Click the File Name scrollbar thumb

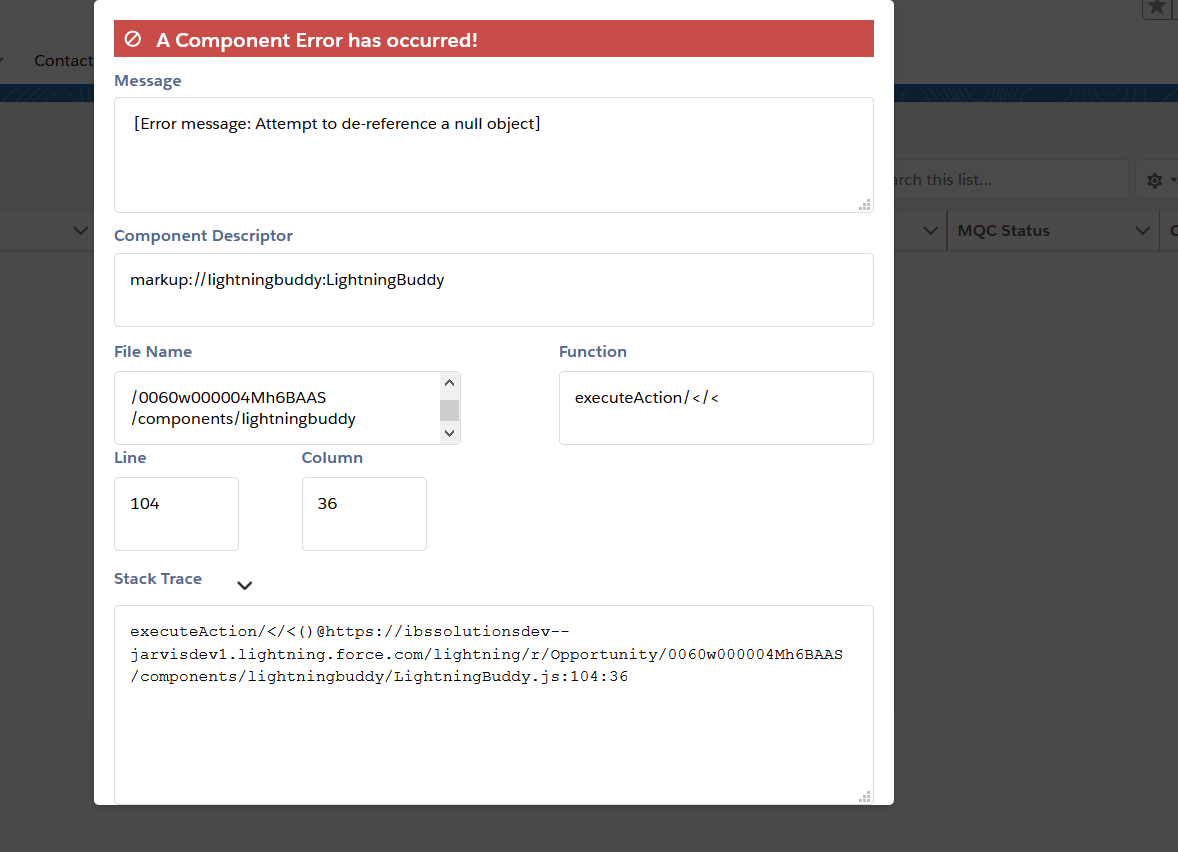coord(449,410)
